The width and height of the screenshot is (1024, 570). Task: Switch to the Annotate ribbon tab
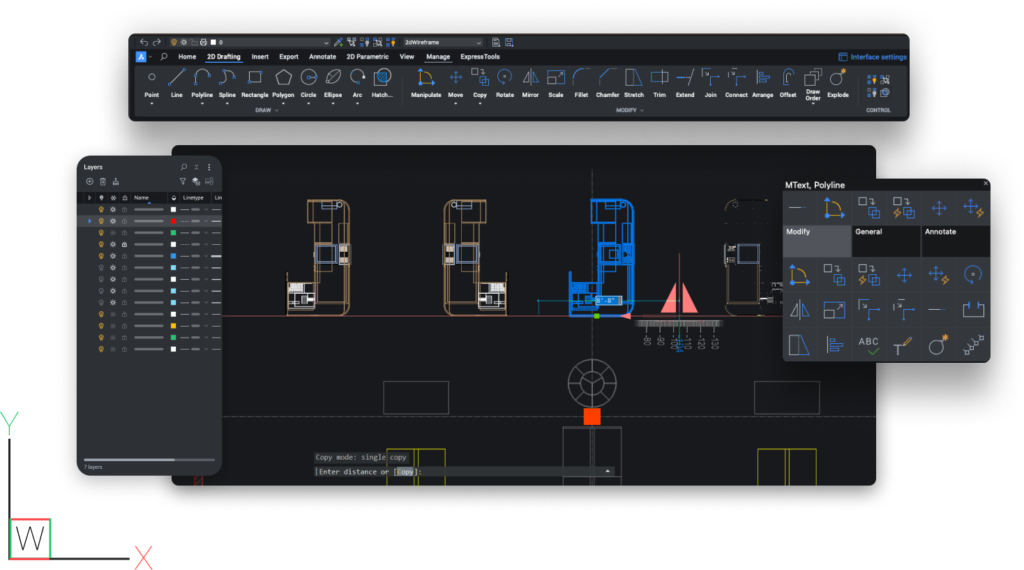[x=322, y=57]
